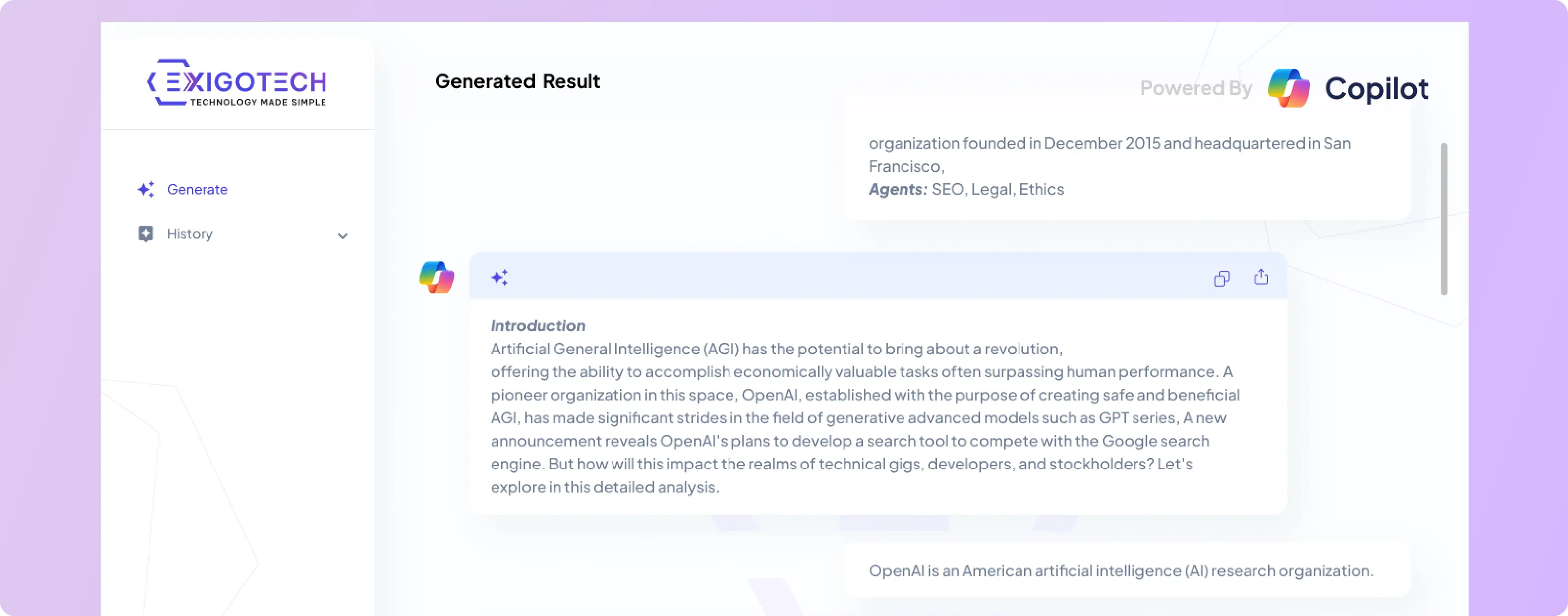Expand the History section chevron
The width and height of the screenshot is (1568, 616).
pyautogui.click(x=343, y=236)
